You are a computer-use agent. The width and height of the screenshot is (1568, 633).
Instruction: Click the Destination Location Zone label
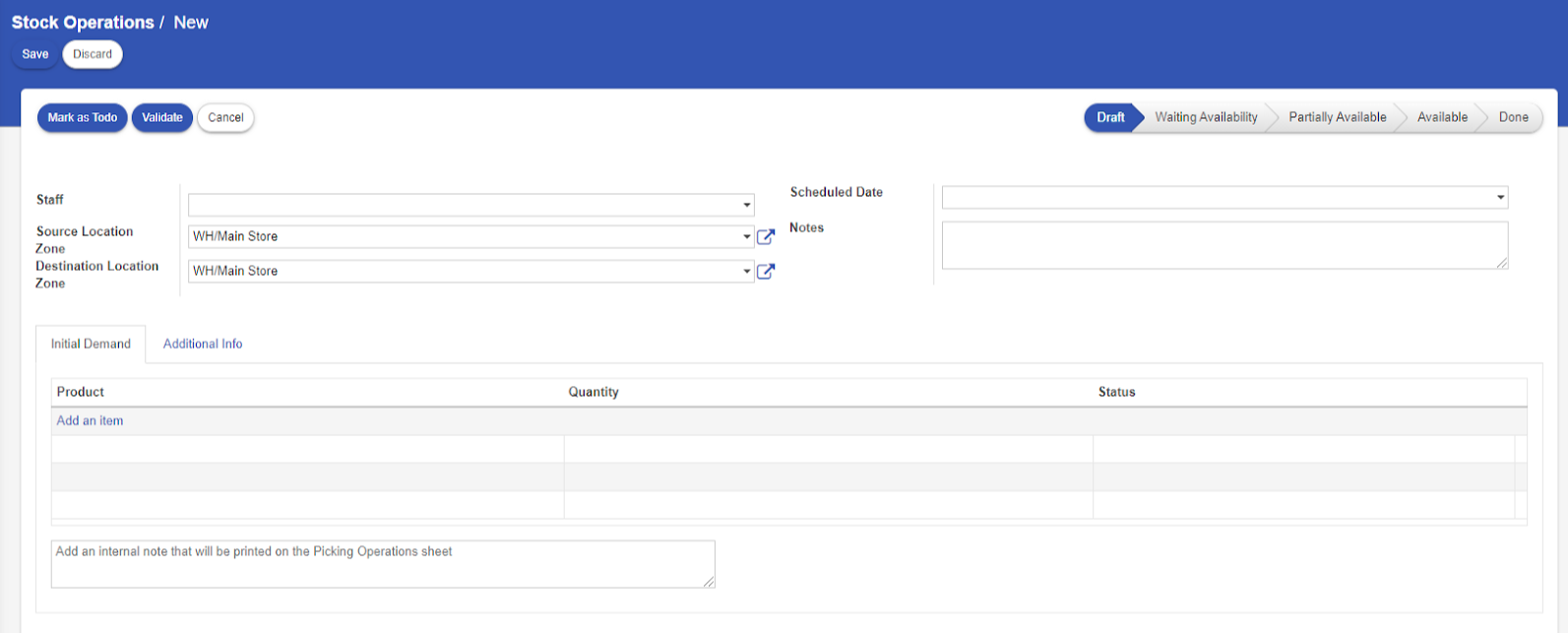[x=97, y=275]
